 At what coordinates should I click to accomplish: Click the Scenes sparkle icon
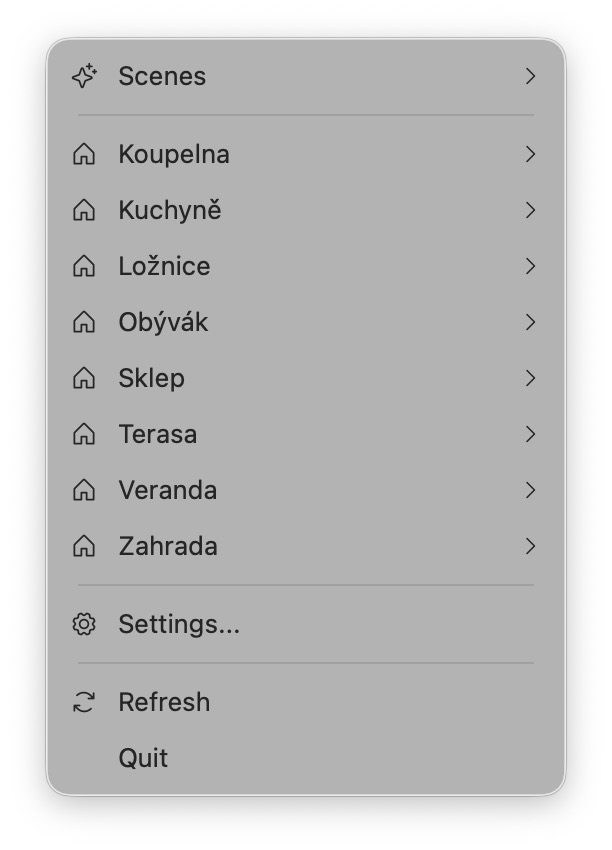point(84,76)
